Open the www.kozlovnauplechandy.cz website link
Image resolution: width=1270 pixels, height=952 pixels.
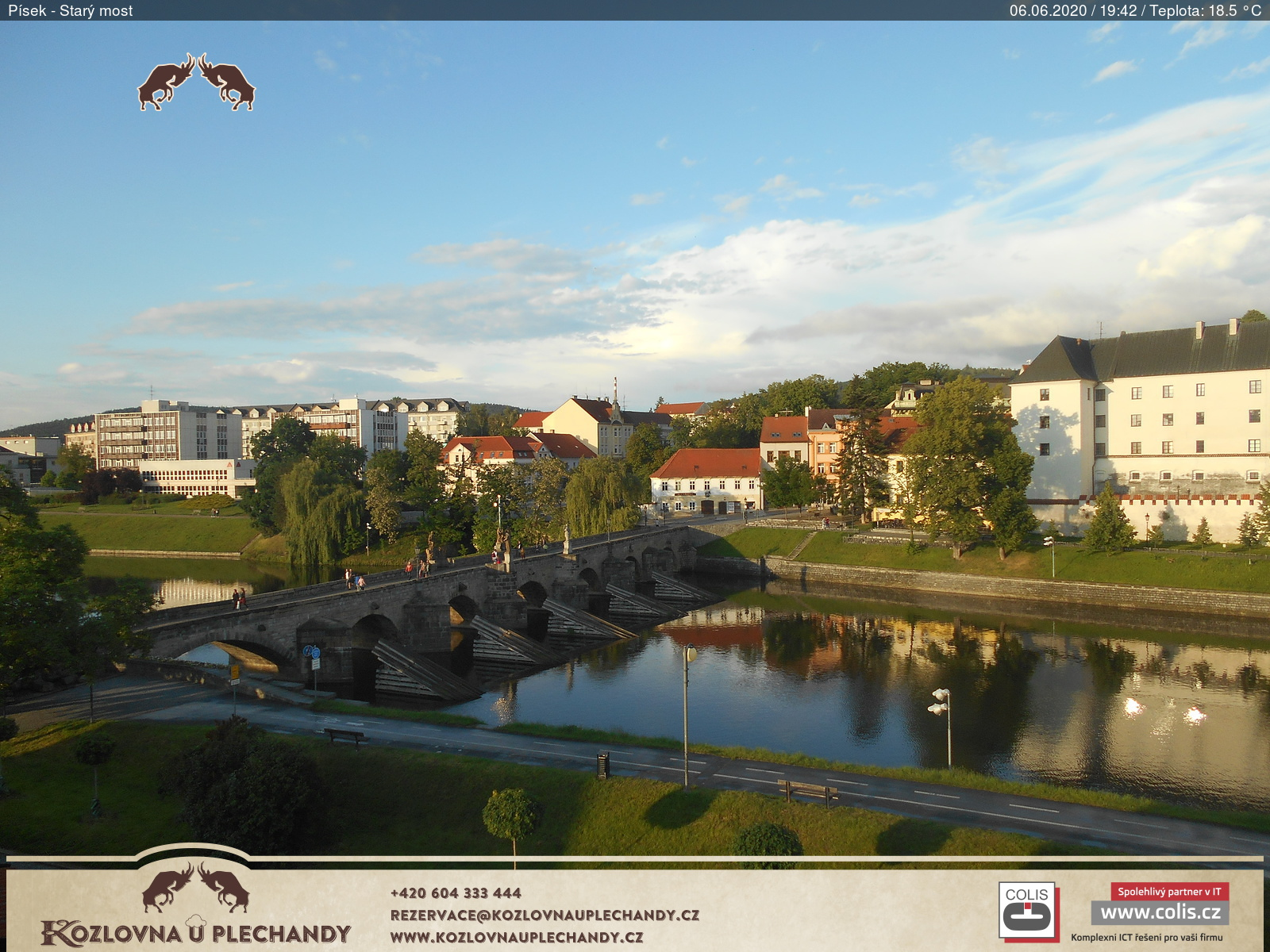click(x=517, y=937)
